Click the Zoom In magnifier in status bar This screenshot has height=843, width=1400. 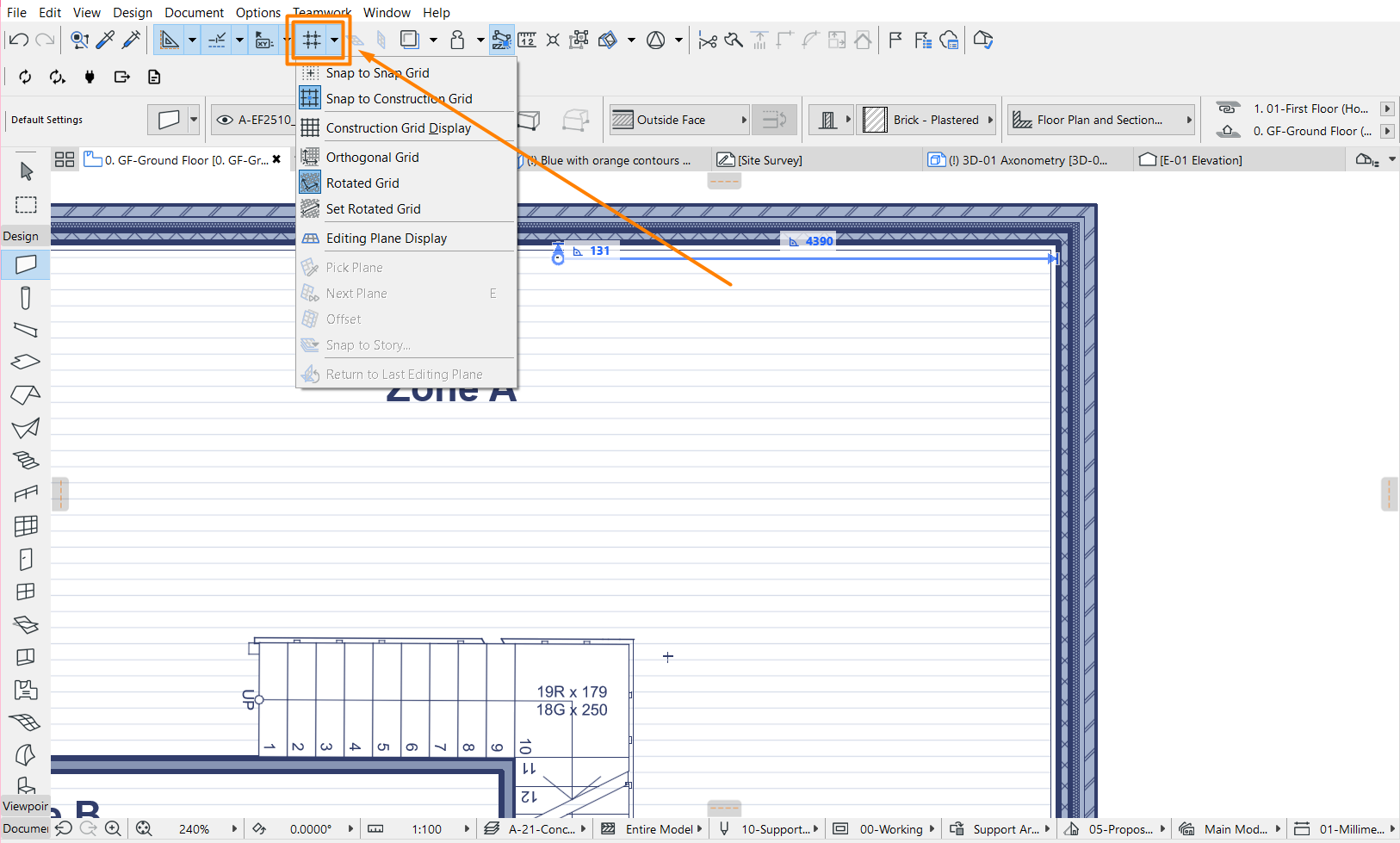[x=112, y=828]
